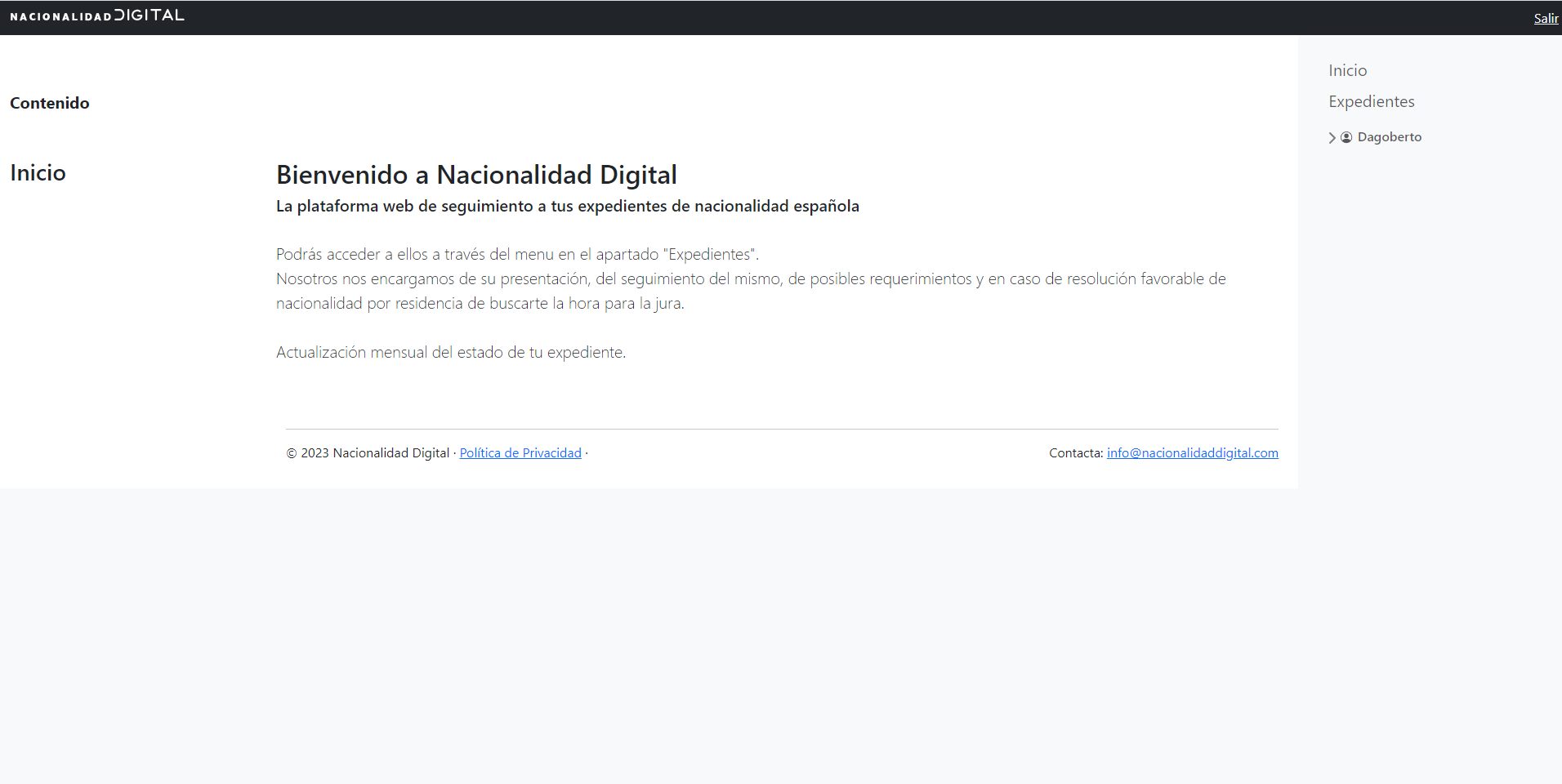This screenshot has height=784, width=1562.
Task: Click the Actualización mensual sentence
Action: pyautogui.click(x=451, y=352)
